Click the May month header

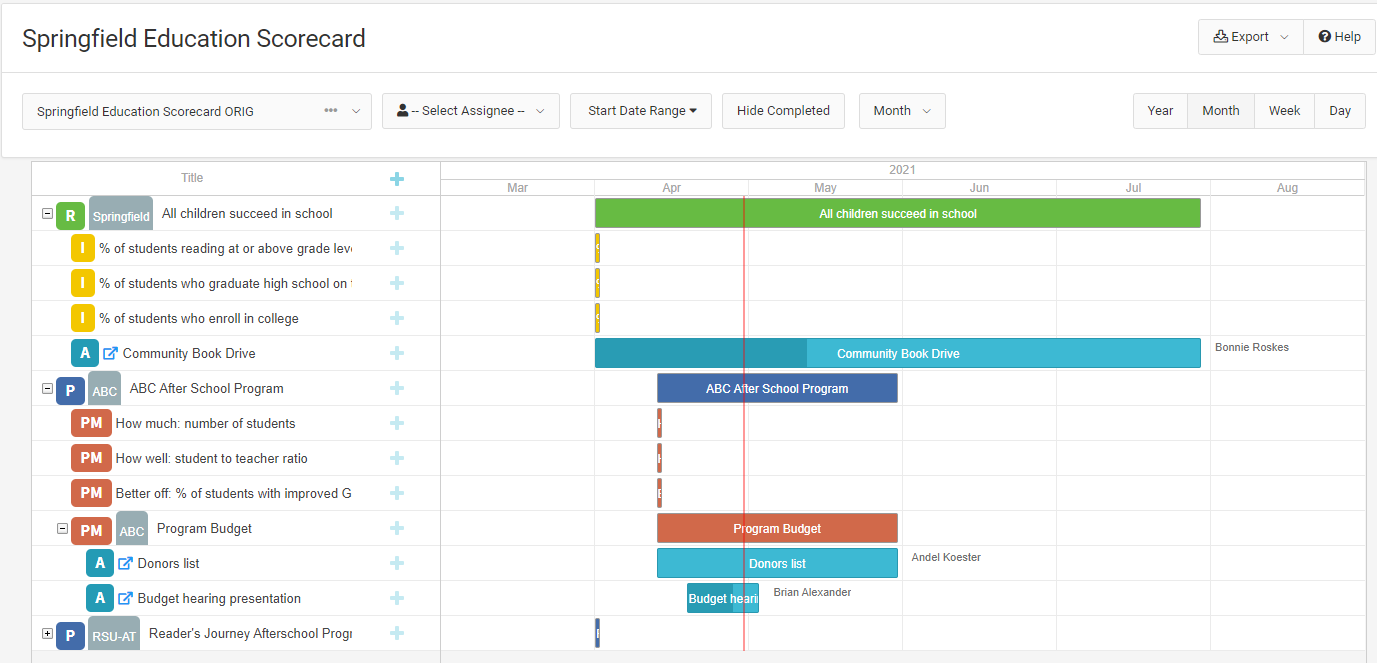(825, 188)
